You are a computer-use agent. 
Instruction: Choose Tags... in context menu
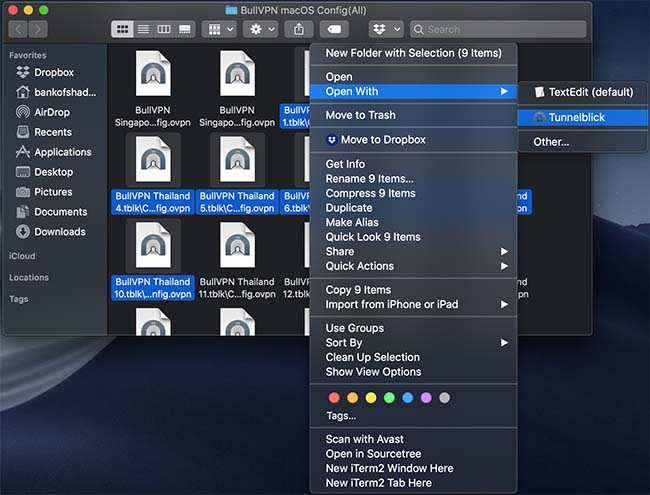click(x=413, y=415)
